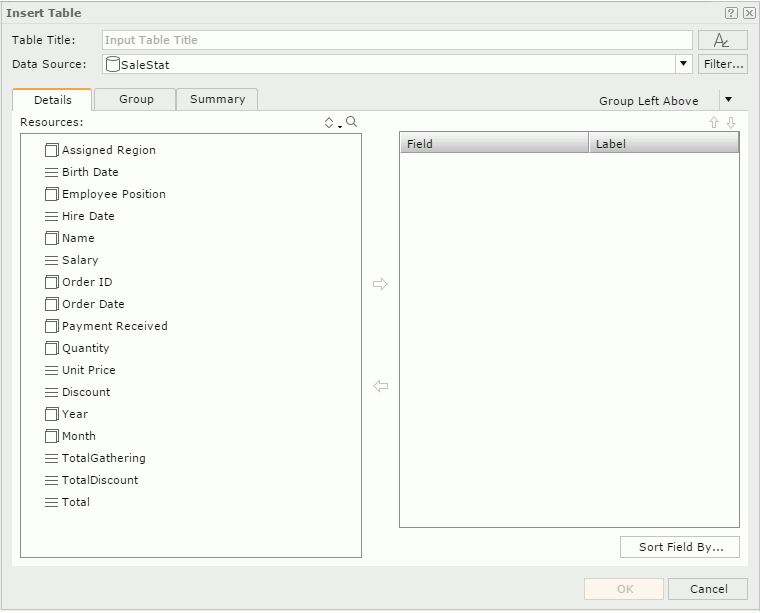Open the Details tab
Viewport: 760px width, 613px height.
point(52,100)
